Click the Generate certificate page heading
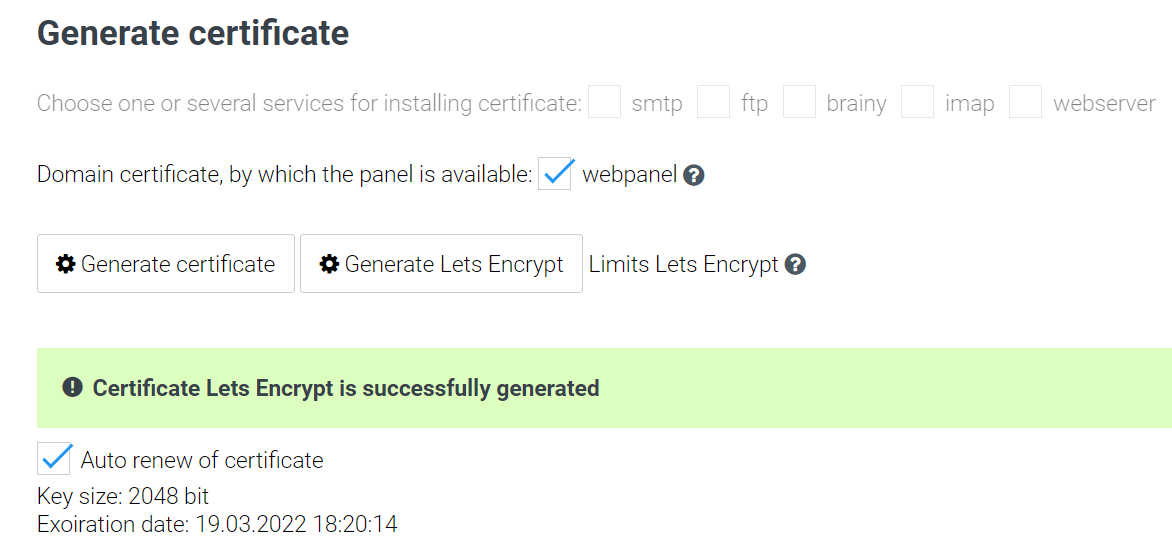Viewport: 1172px width, 539px height. pos(193,34)
